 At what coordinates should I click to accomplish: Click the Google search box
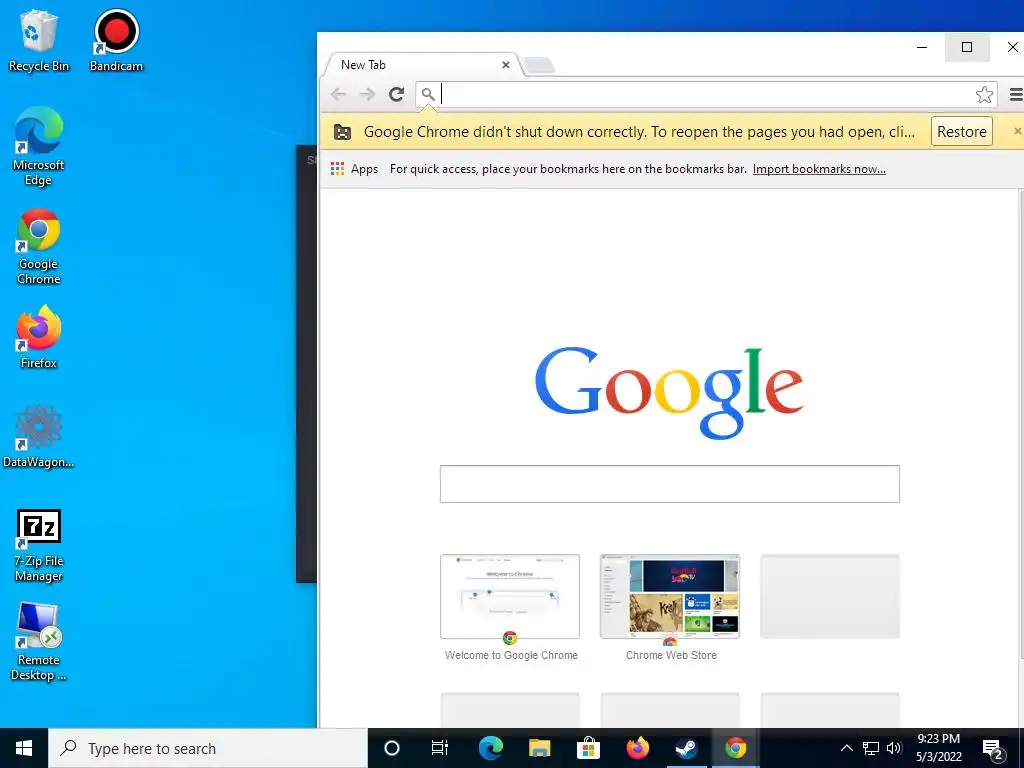669,484
